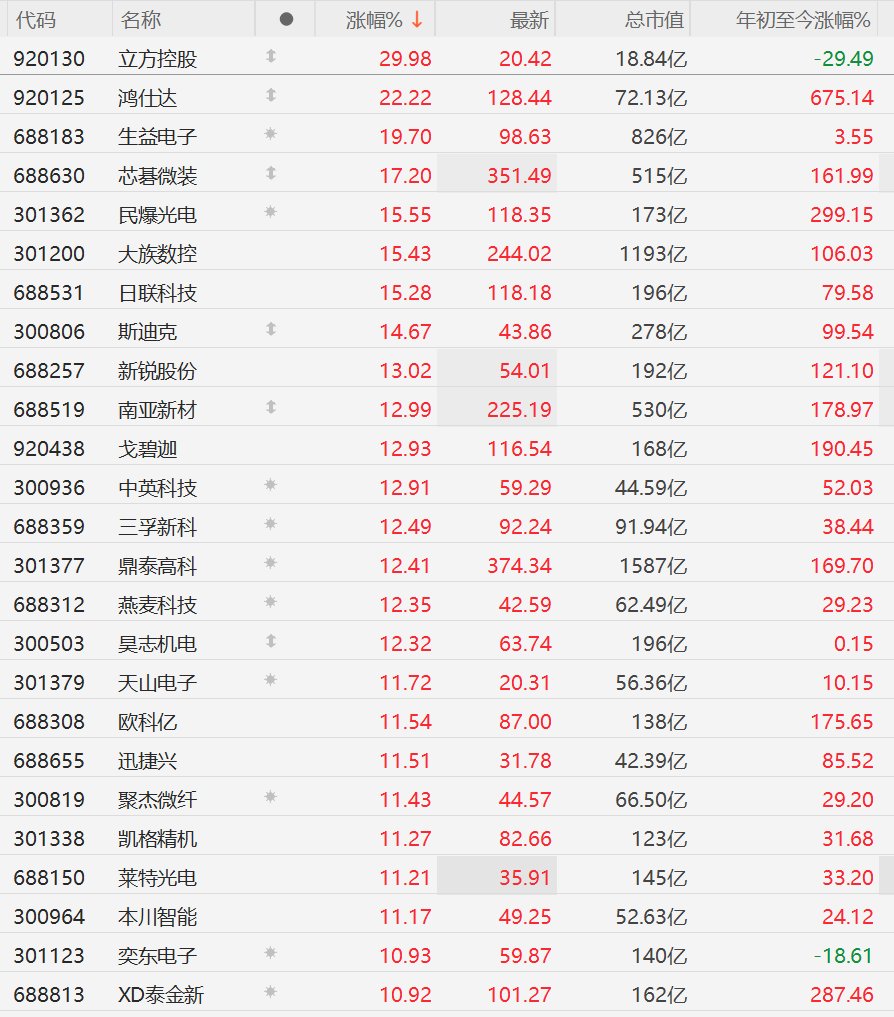The height and width of the screenshot is (1017, 894).
Task: Click the 年初至今涨幅% column header
Action: 803,20
